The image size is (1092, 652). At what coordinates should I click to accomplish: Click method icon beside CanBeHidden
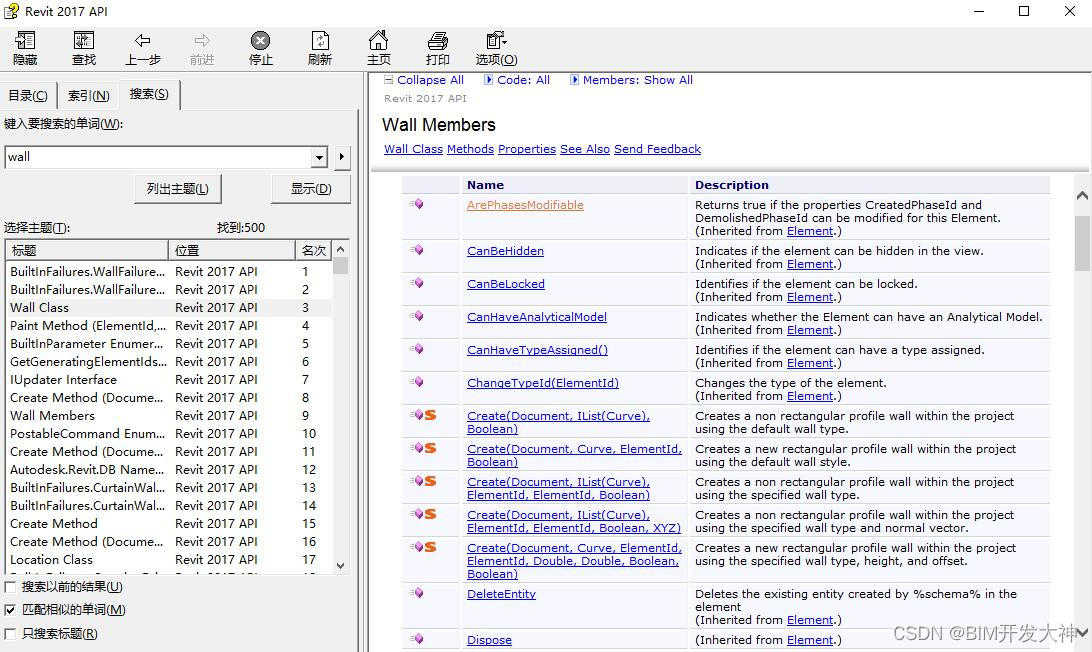click(416, 250)
